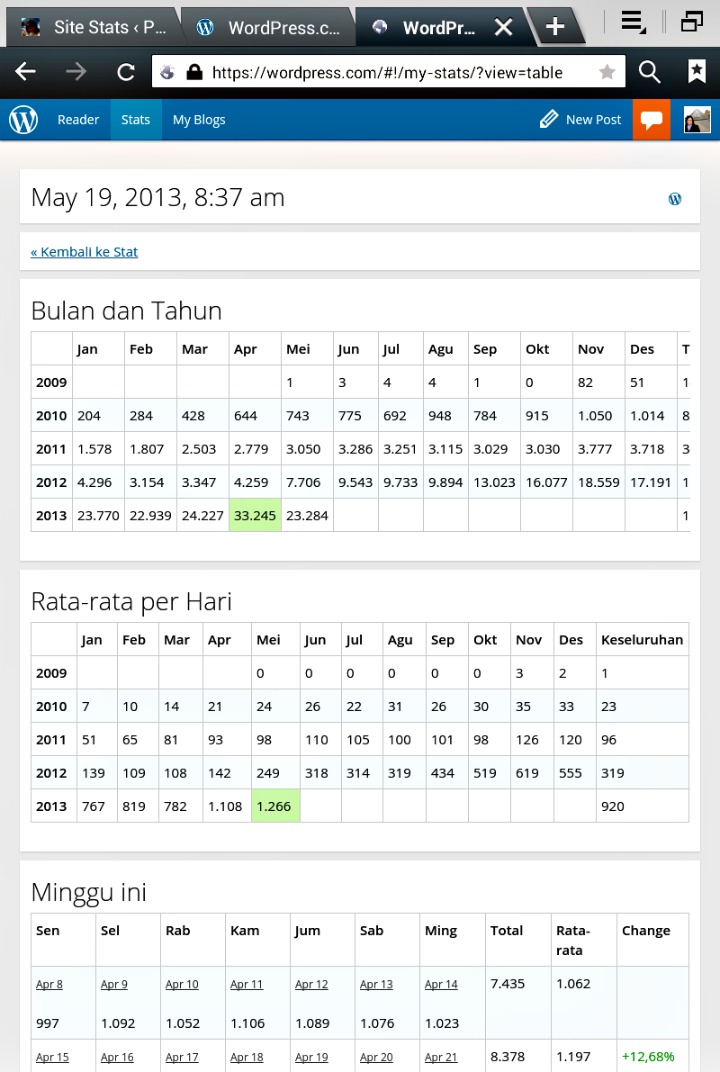Open the bookmarks ribbon icon
720x1072 pixels.
coord(697,71)
